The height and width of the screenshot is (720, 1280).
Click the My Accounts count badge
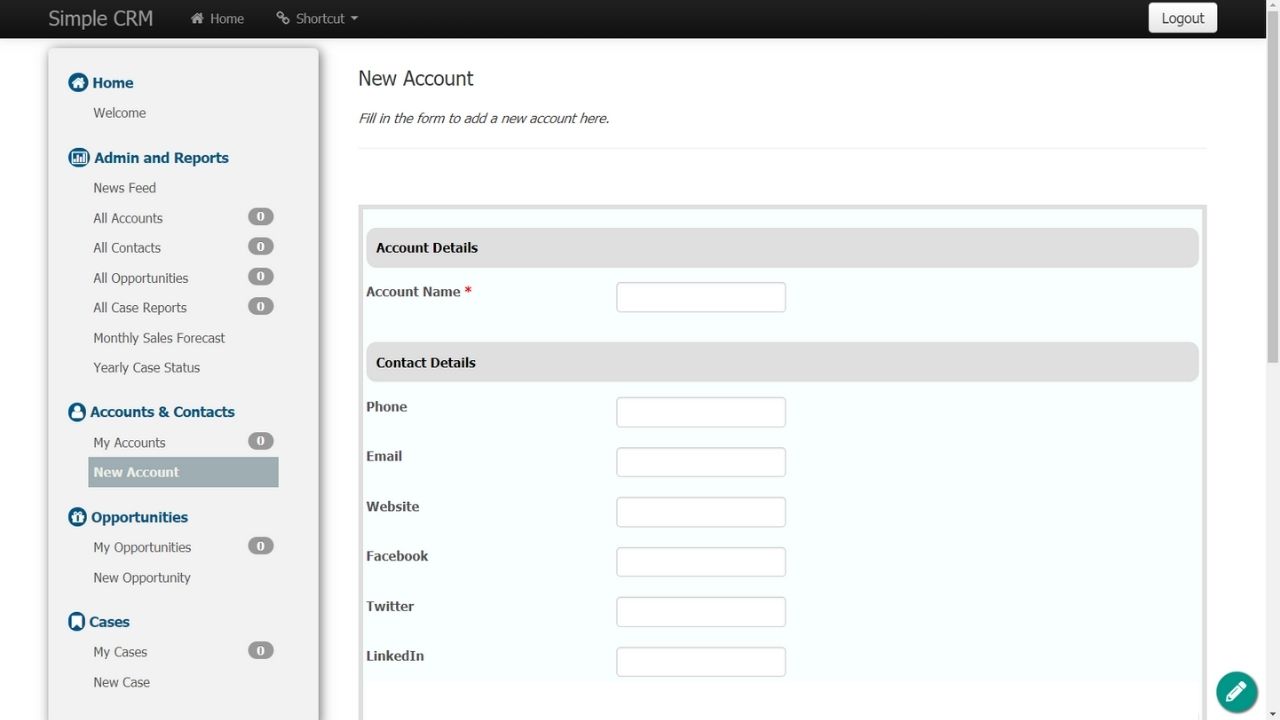point(260,441)
